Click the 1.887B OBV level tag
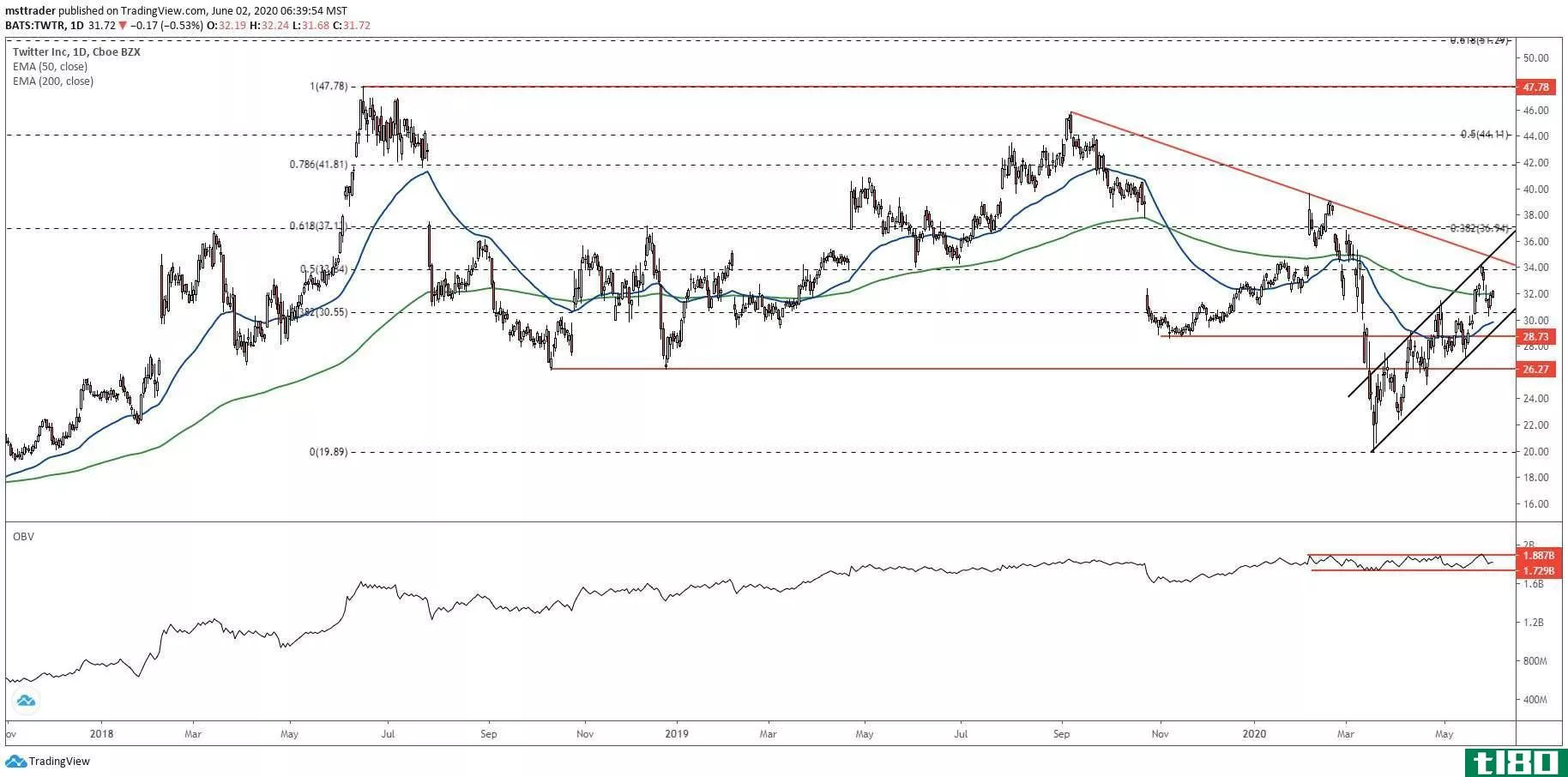This screenshot has height=777, width=1568. [1537, 556]
